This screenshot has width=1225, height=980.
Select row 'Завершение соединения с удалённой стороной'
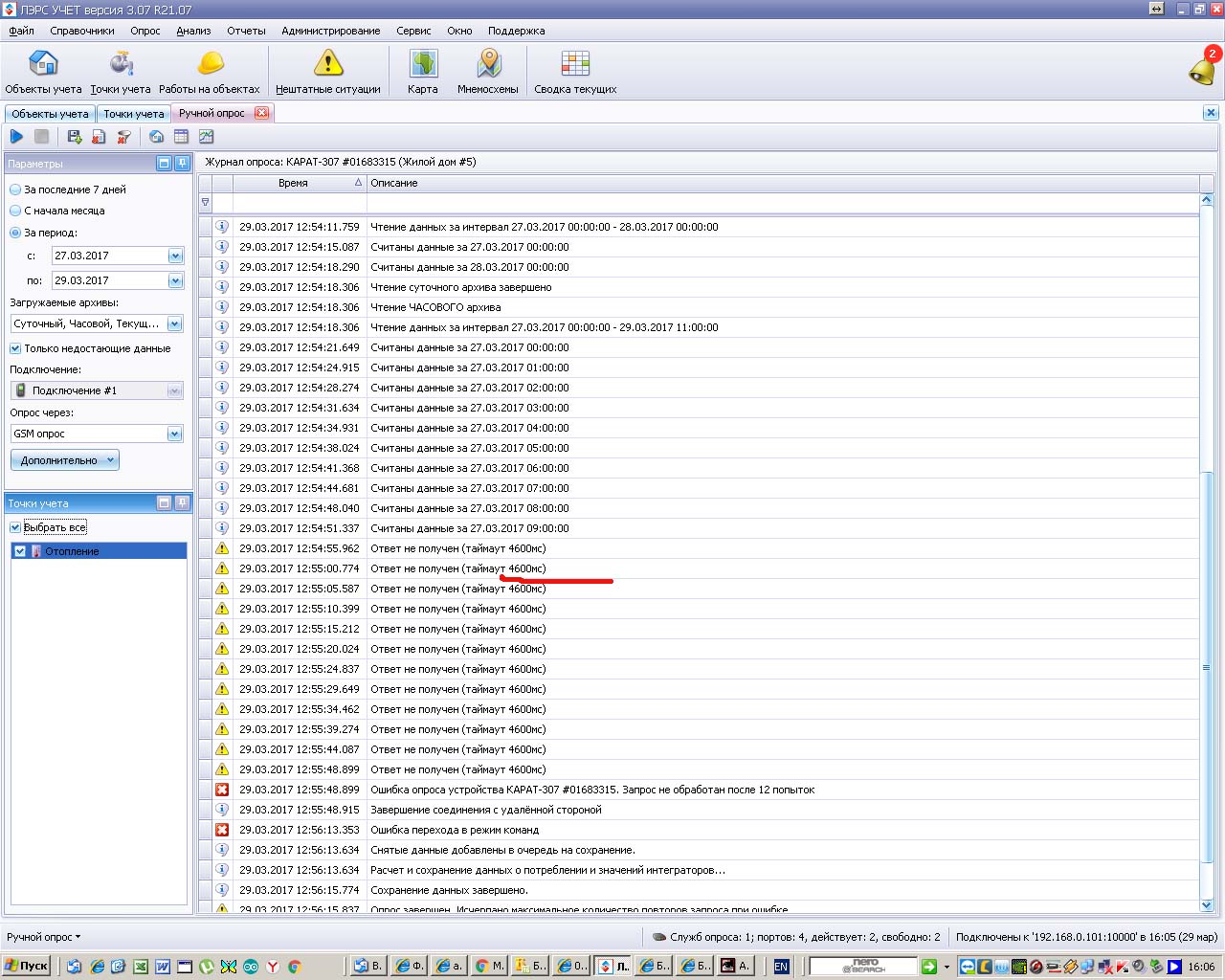(x=700, y=810)
